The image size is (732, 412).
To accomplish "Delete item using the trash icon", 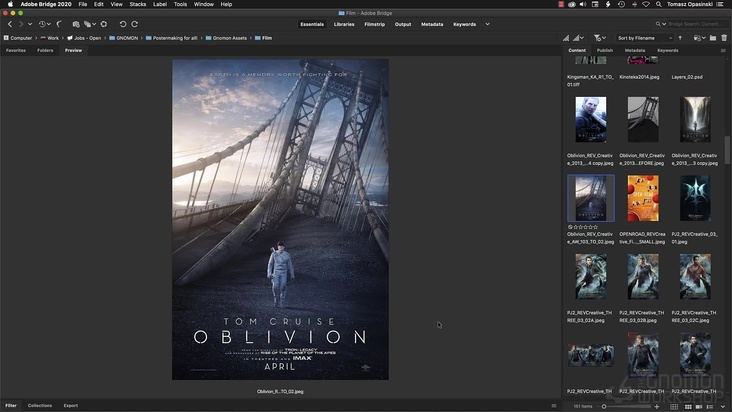I will 723,37.
